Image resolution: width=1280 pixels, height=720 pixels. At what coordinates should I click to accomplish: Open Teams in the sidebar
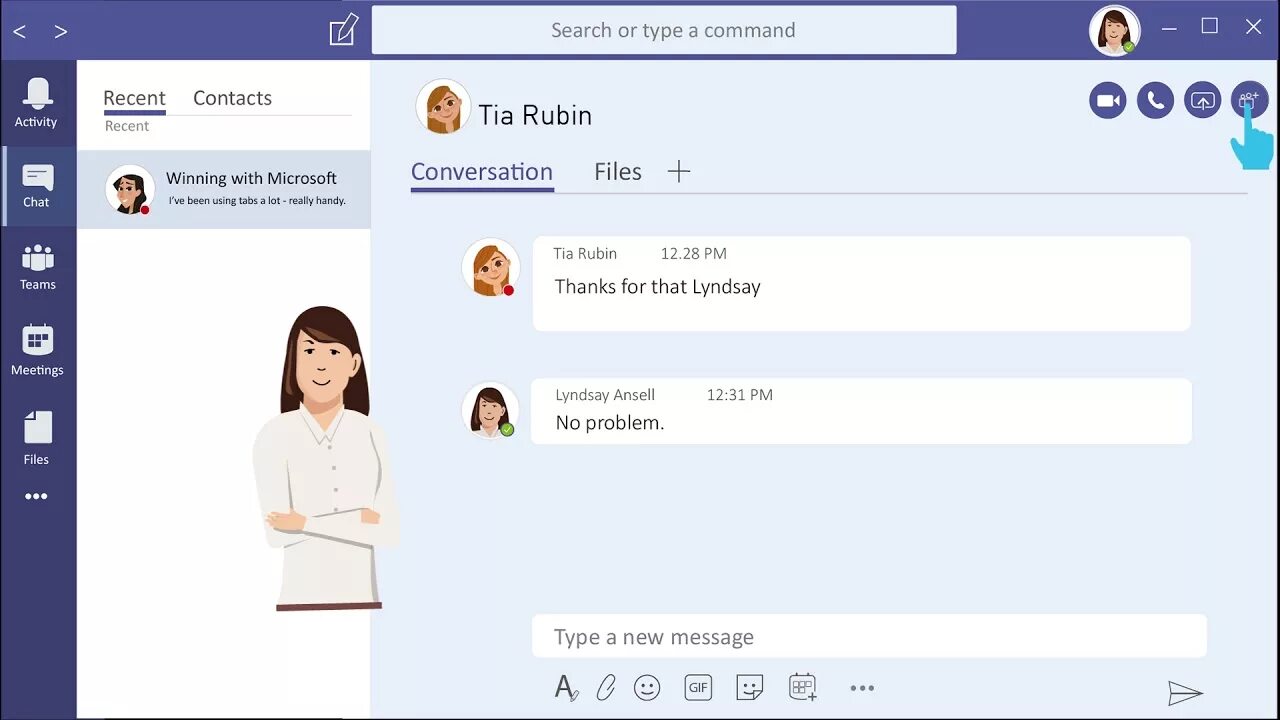38,267
